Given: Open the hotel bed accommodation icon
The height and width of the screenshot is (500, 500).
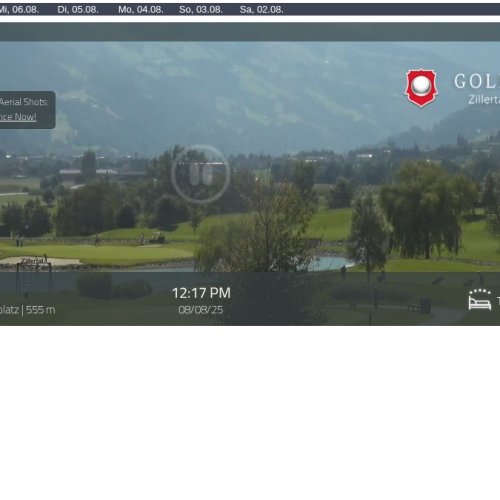Looking at the screenshot, I should (x=480, y=299).
